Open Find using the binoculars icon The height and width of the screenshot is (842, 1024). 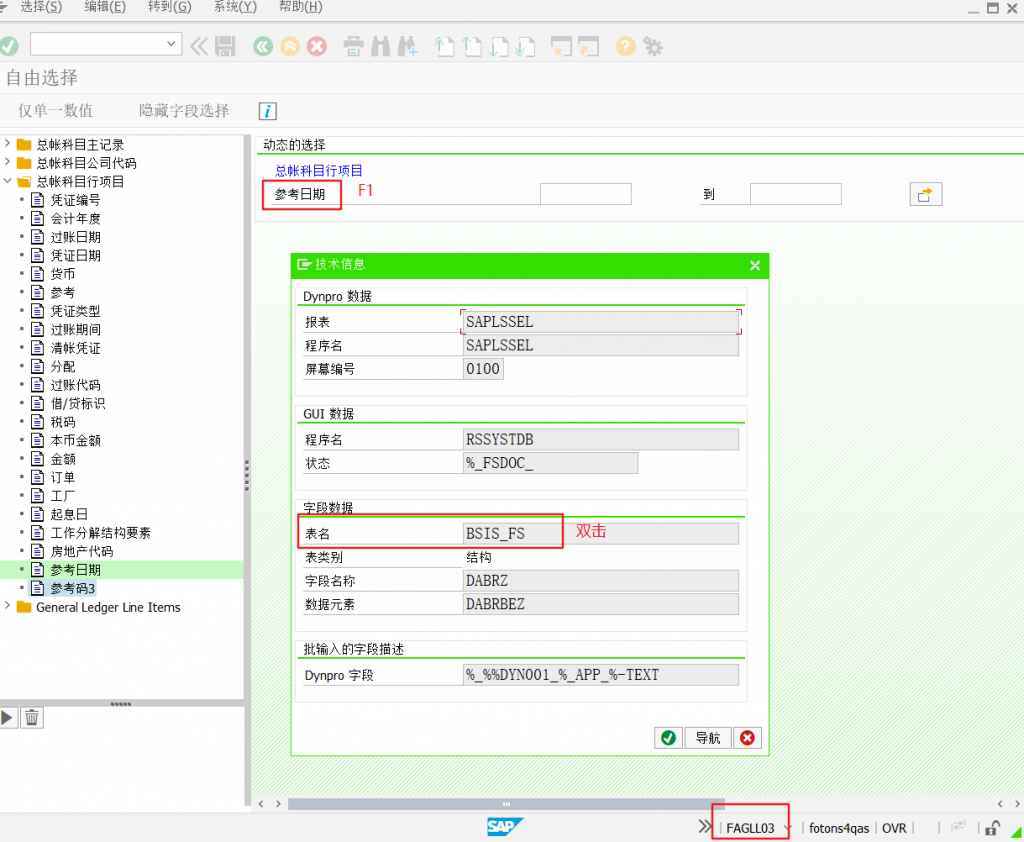[x=381, y=46]
